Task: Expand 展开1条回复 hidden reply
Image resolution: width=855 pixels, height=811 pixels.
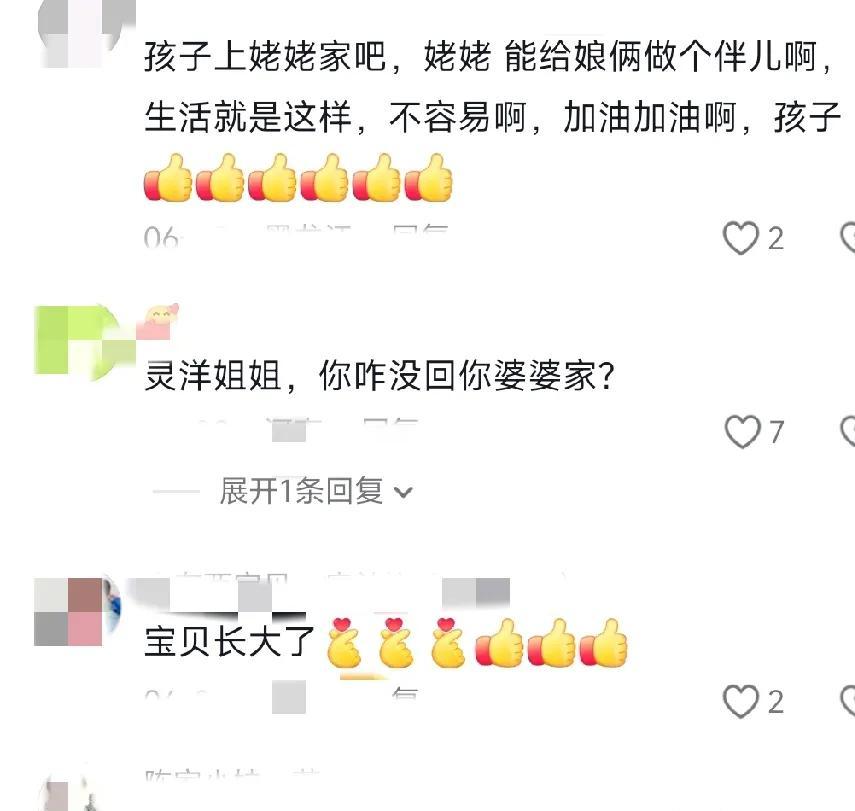Action: pyautogui.click(x=301, y=491)
